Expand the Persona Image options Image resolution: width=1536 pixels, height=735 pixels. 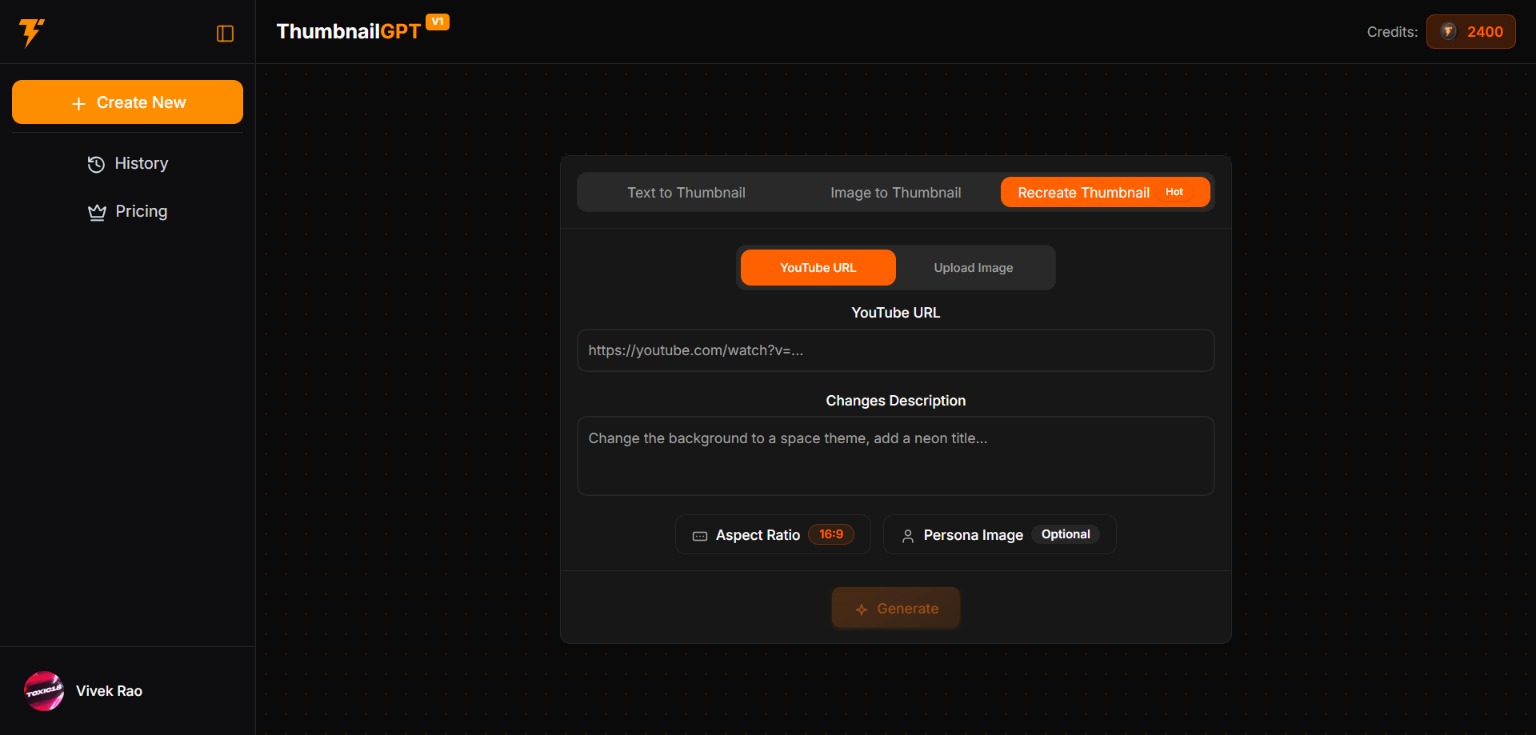999,534
